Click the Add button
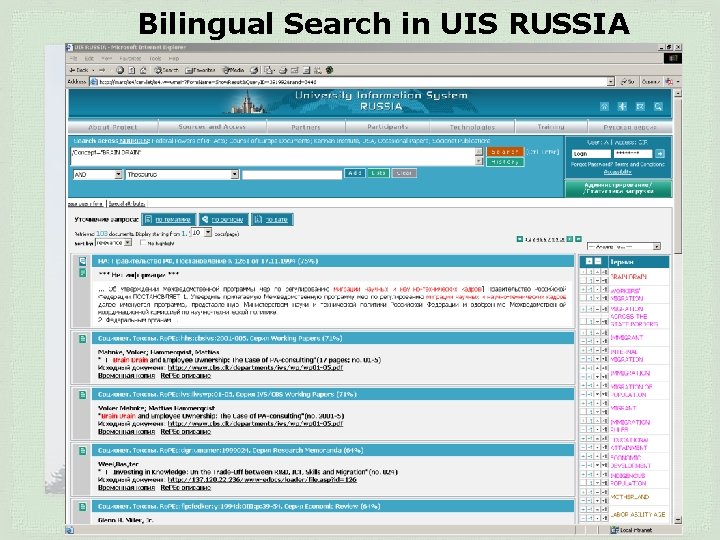Image resolution: width=720 pixels, height=540 pixels. (354, 173)
